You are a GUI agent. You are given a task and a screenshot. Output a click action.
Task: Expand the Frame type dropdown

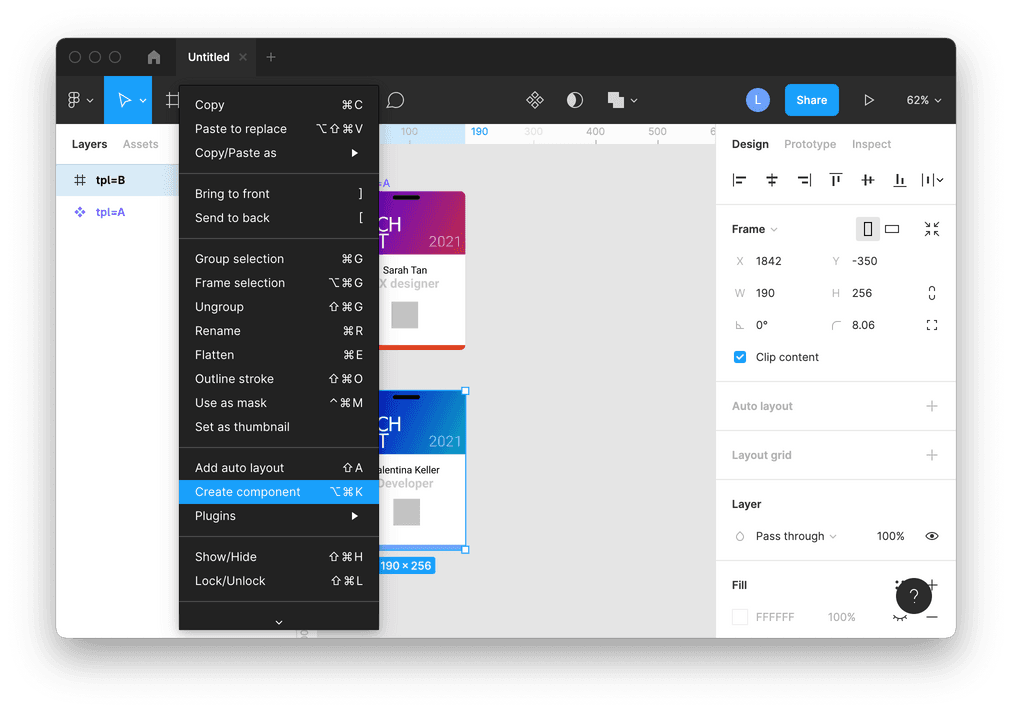pos(755,229)
